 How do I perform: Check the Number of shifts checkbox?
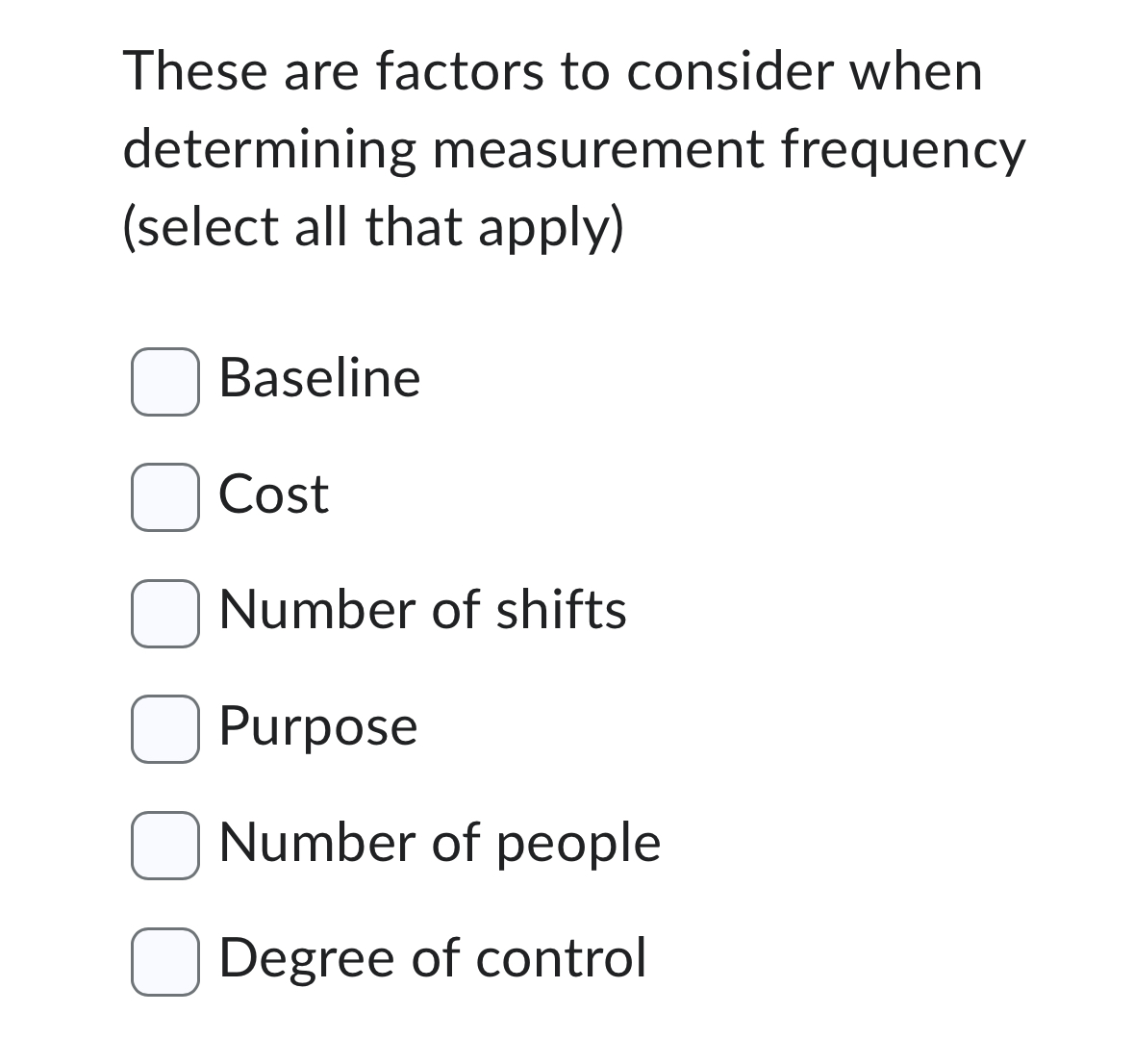coord(165,614)
